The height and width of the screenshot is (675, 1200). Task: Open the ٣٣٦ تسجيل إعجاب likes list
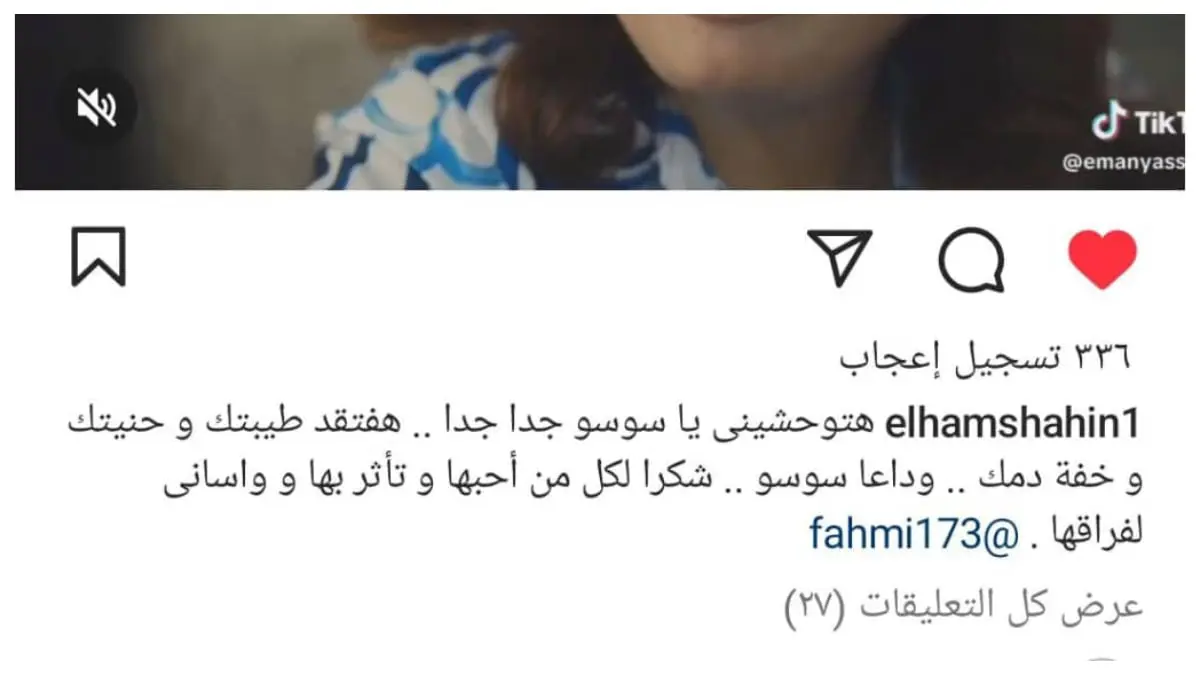pos(984,359)
